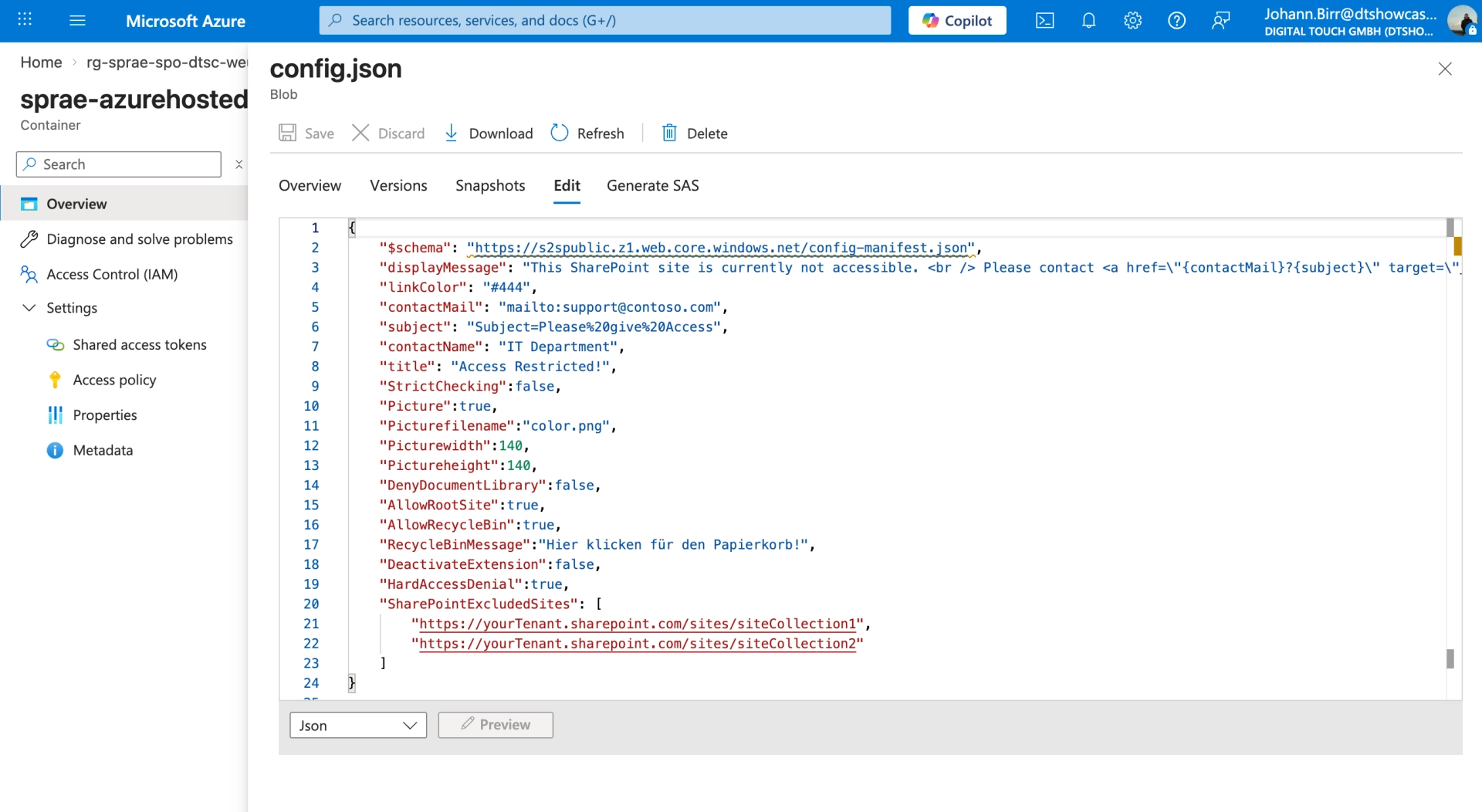The image size is (1482, 812).
Task: Click the "IT Department" value
Action: point(558,347)
